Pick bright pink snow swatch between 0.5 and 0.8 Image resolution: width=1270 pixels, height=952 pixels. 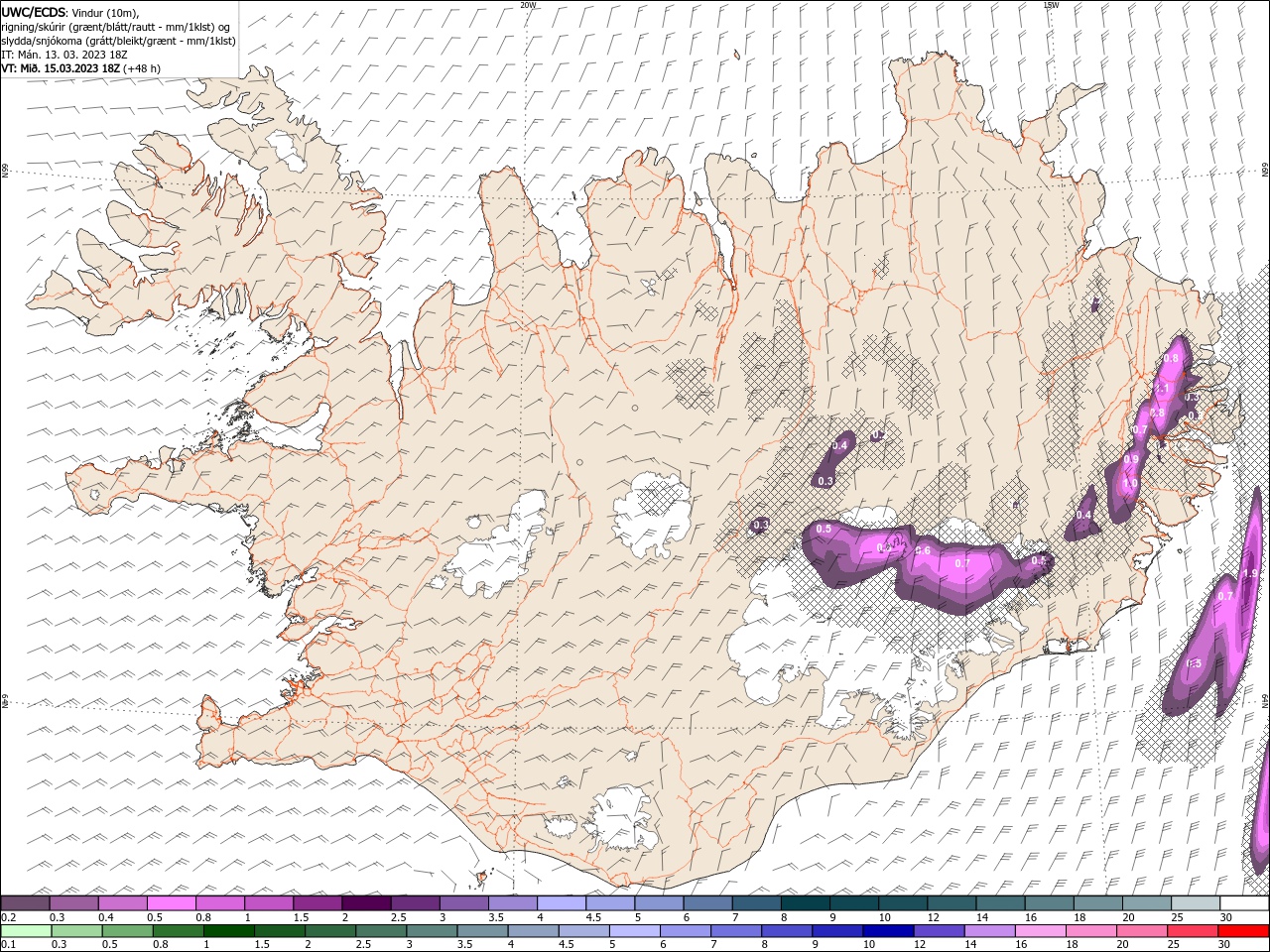[x=172, y=903]
